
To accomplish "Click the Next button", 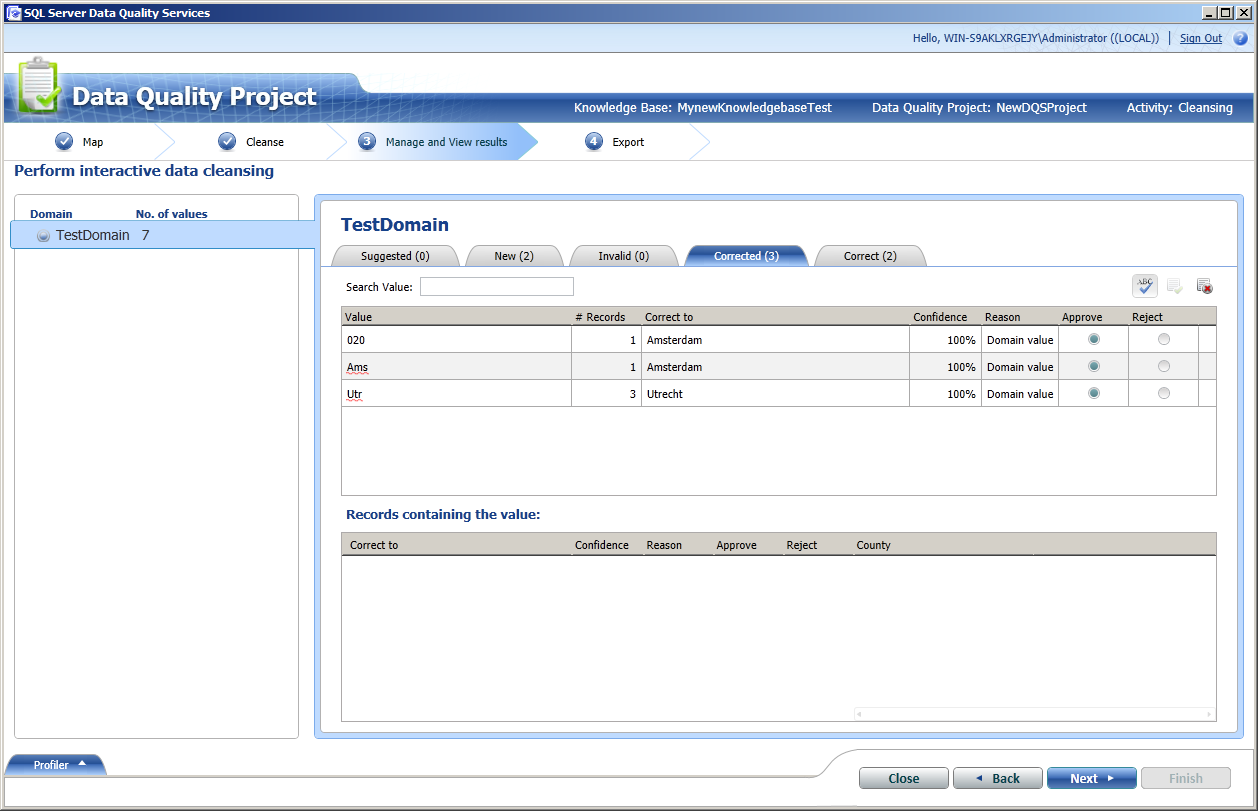I will (x=1091, y=778).
